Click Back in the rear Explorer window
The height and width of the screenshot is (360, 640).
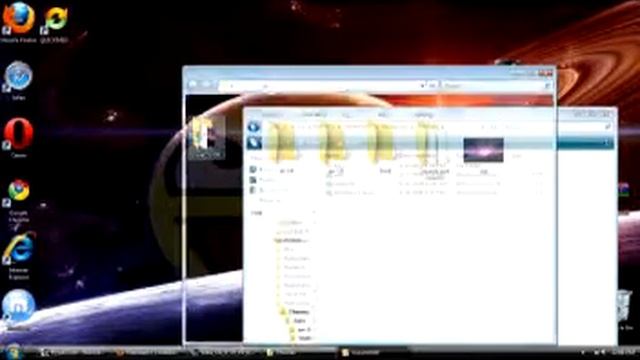pyautogui.click(x=193, y=84)
